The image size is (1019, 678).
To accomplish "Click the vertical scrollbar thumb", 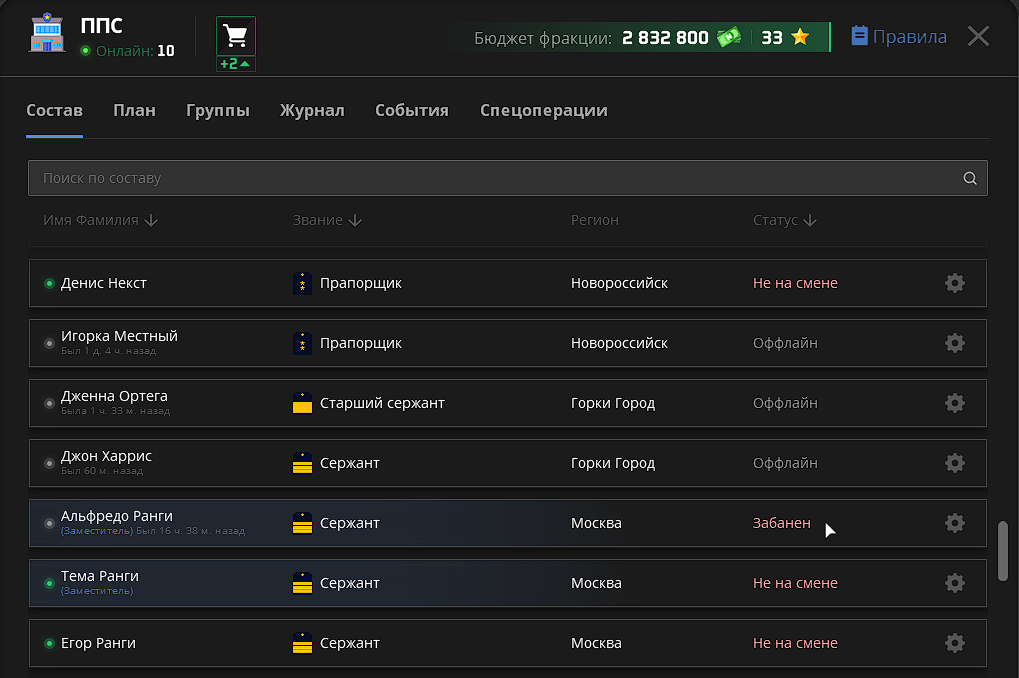I will click(1003, 550).
